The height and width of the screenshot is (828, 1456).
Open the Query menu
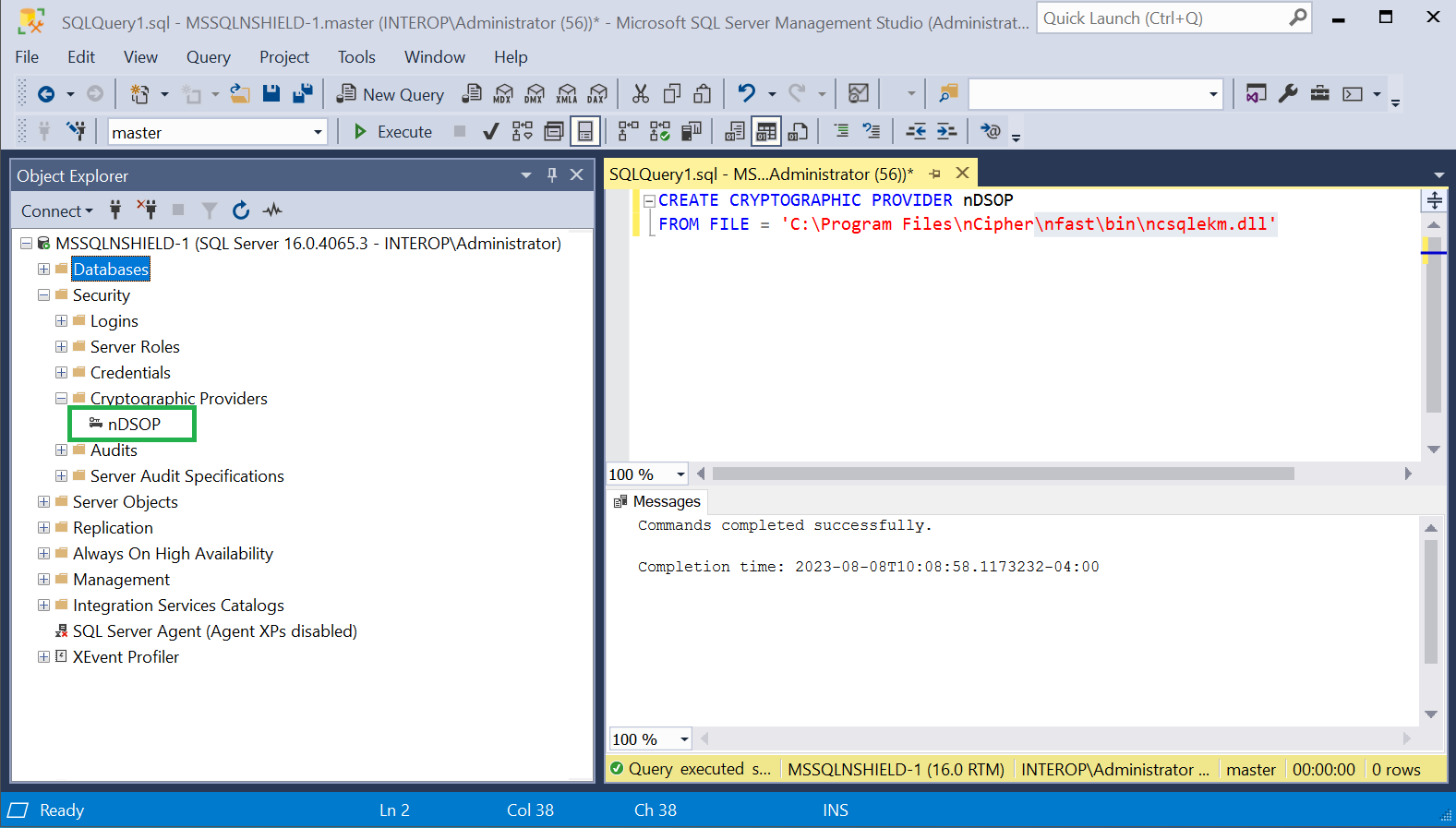209,57
